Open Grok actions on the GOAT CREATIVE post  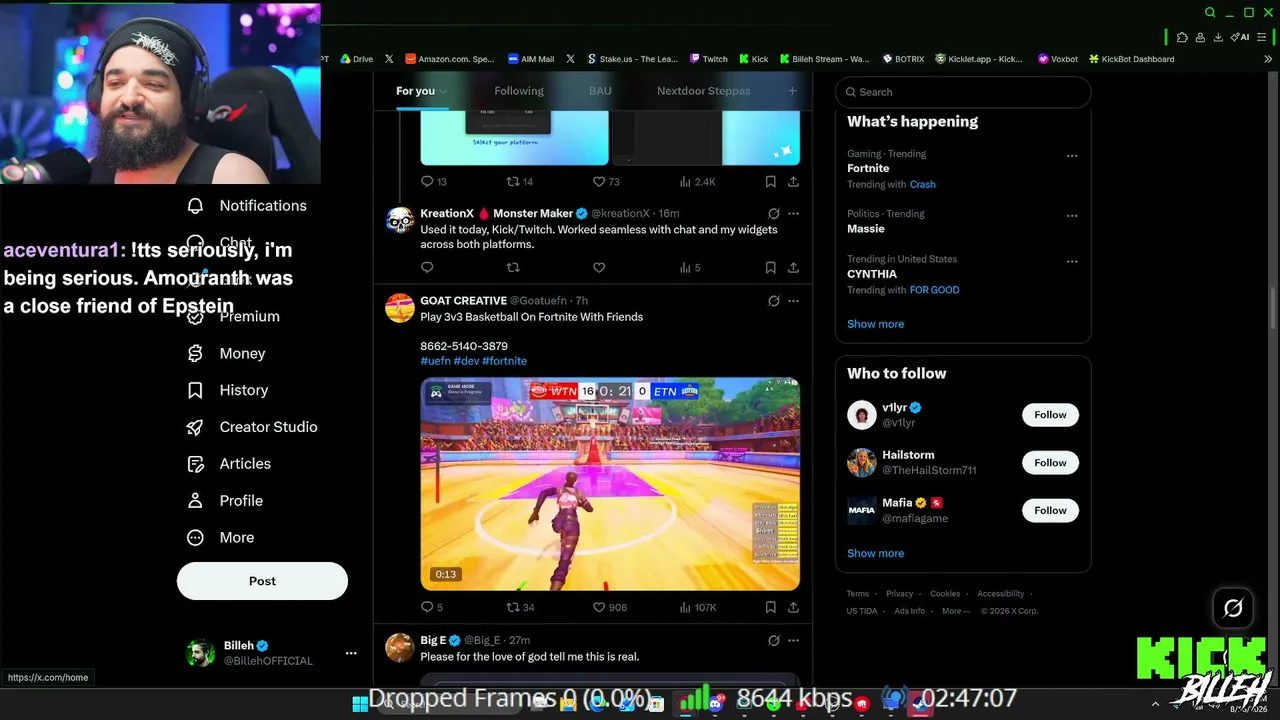coord(773,301)
